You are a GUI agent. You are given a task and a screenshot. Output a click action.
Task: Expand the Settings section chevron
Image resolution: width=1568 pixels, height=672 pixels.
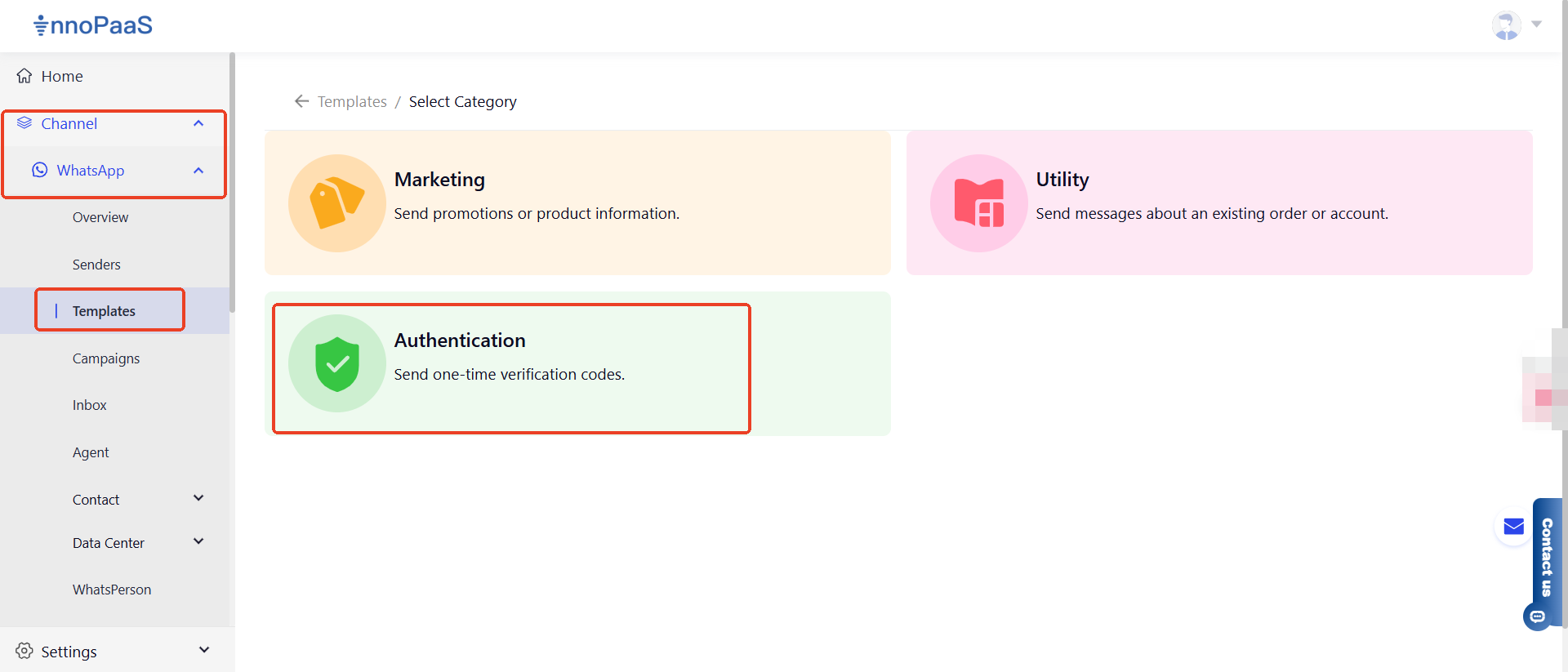[204, 650]
